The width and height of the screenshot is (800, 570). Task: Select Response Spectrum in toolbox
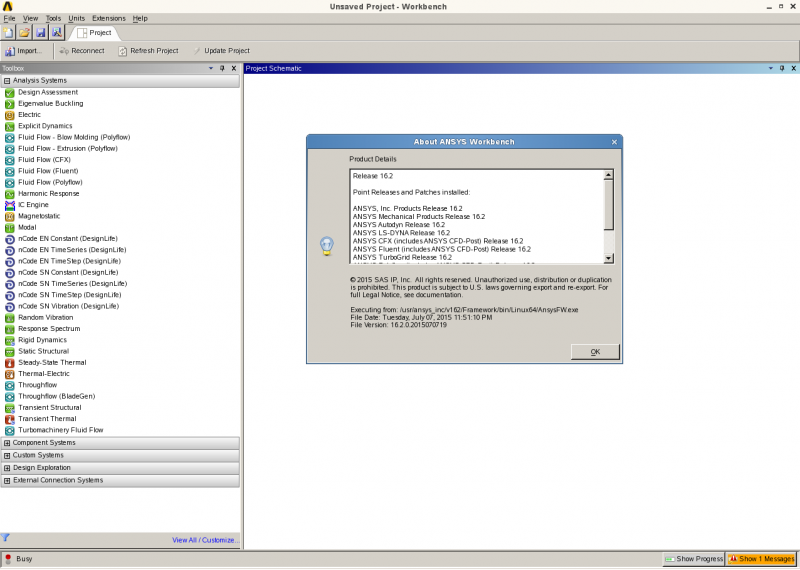[49, 329]
